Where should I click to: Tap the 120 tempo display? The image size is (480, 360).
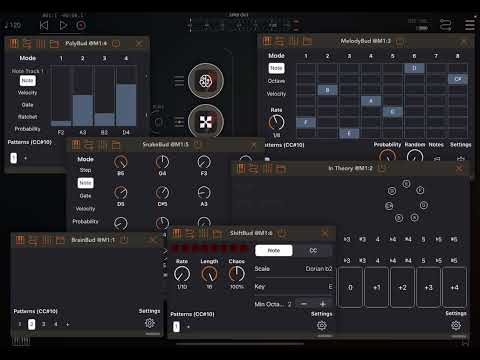[13, 25]
